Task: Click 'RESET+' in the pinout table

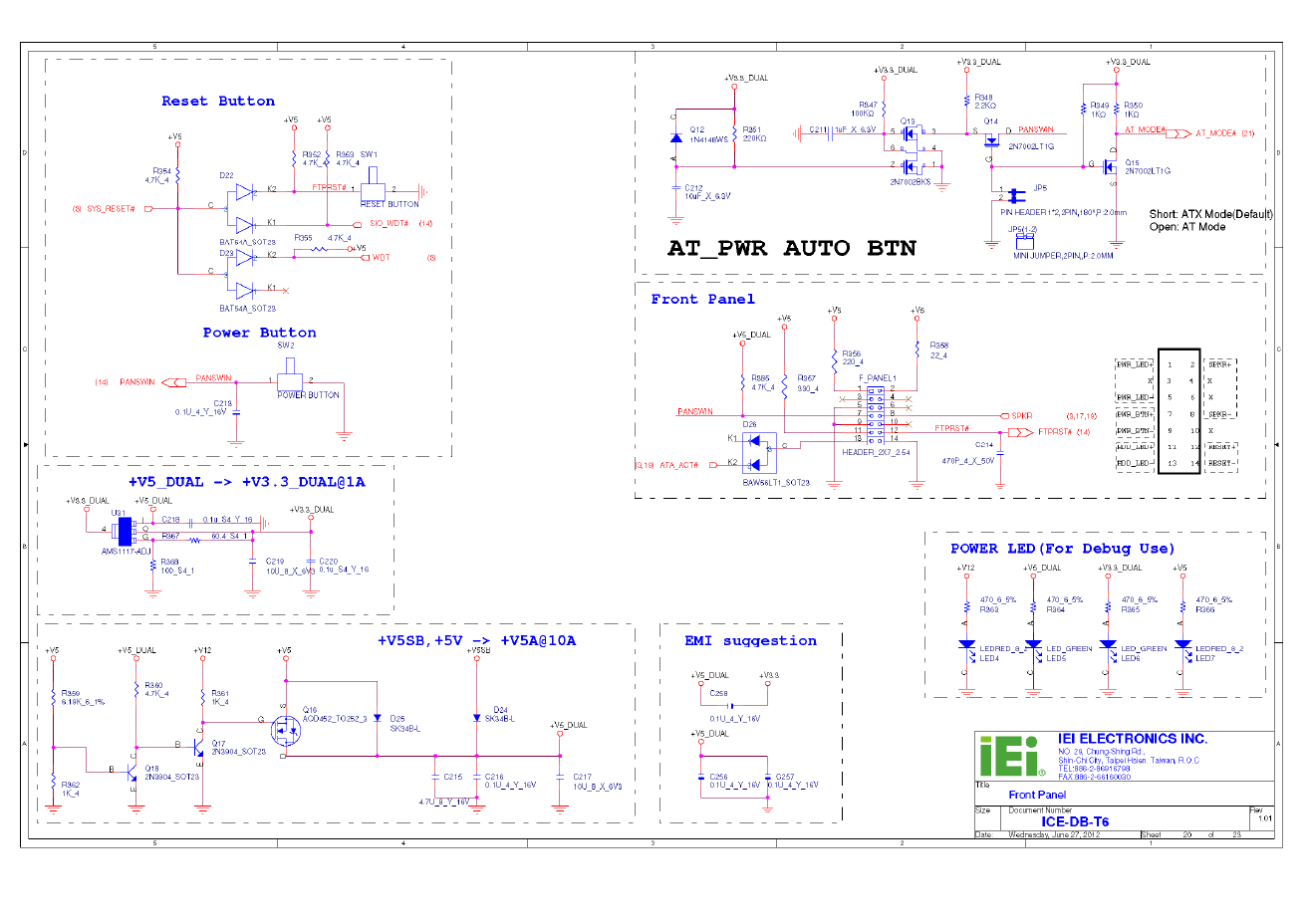Action: (x=1221, y=447)
